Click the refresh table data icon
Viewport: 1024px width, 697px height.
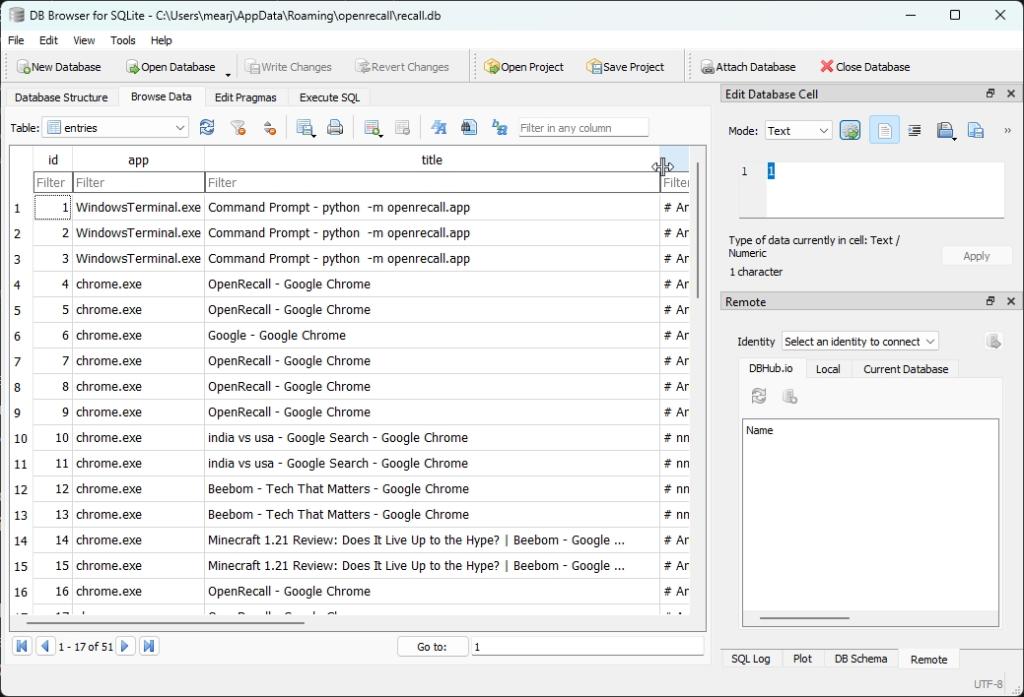207,127
